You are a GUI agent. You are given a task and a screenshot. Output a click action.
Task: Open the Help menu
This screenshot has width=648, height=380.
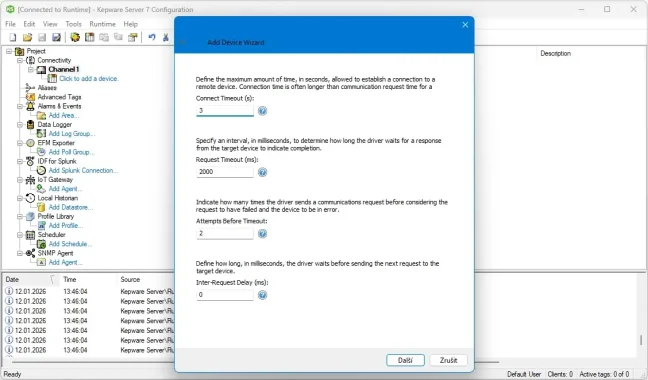tap(130, 24)
